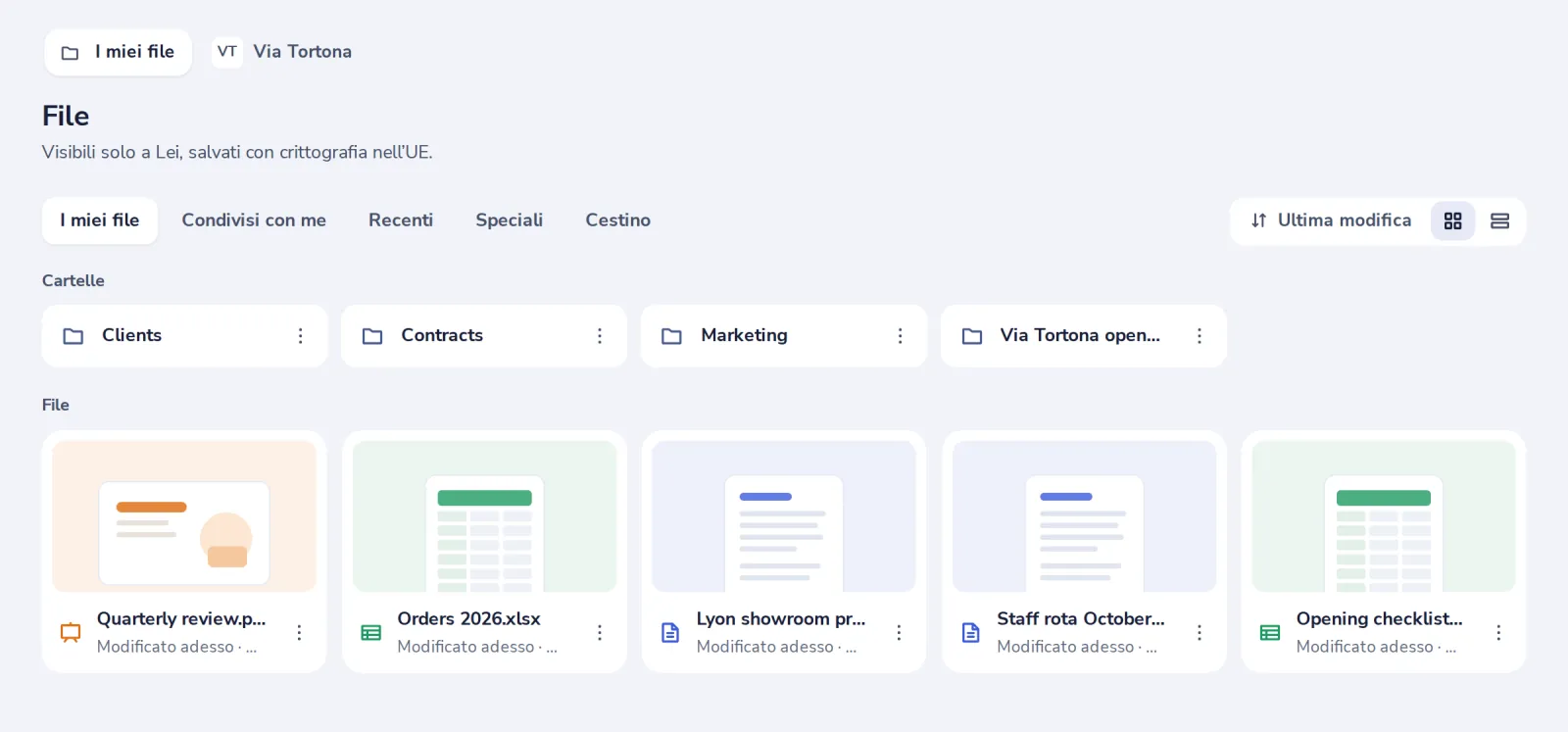Image resolution: width=1568 pixels, height=732 pixels.
Task: Open the Via Tortona open... folder options menu
Action: 1199,336
